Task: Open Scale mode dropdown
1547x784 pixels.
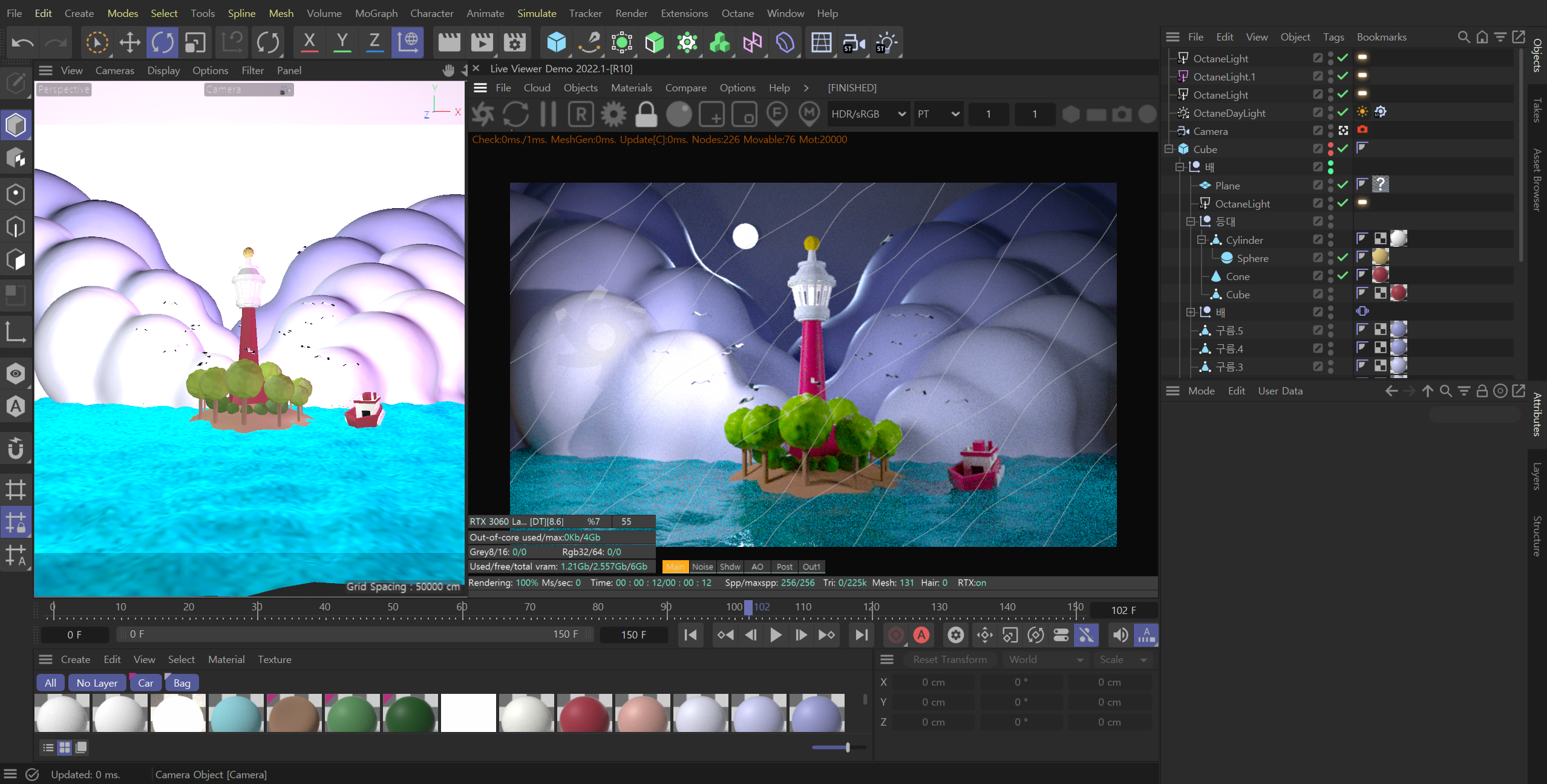Action: click(x=1123, y=659)
